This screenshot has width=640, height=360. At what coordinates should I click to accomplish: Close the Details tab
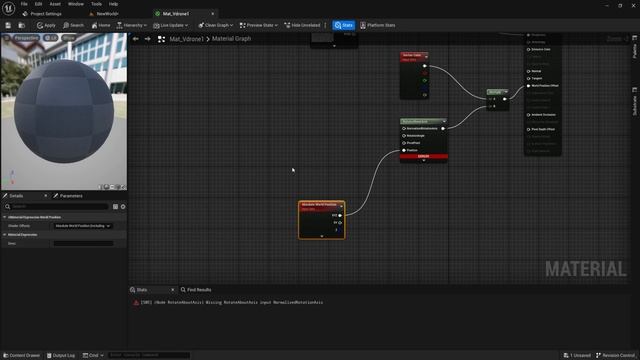pos(45,196)
